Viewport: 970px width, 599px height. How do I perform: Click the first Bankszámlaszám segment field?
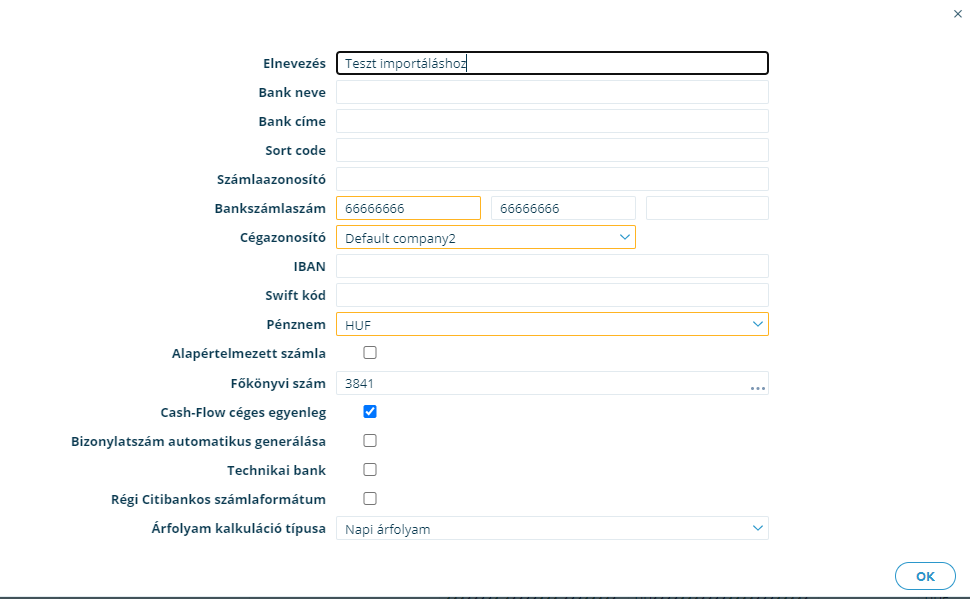[408, 208]
